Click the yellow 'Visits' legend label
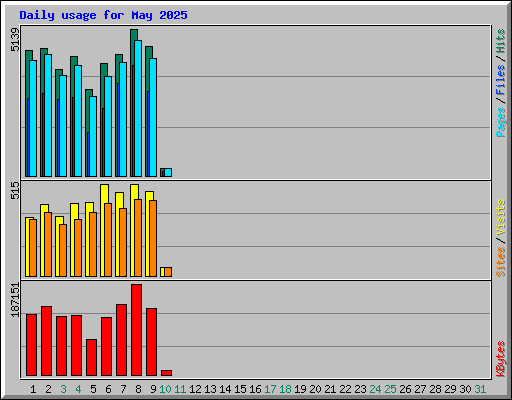The width and height of the screenshot is (512, 400). pyautogui.click(x=500, y=217)
